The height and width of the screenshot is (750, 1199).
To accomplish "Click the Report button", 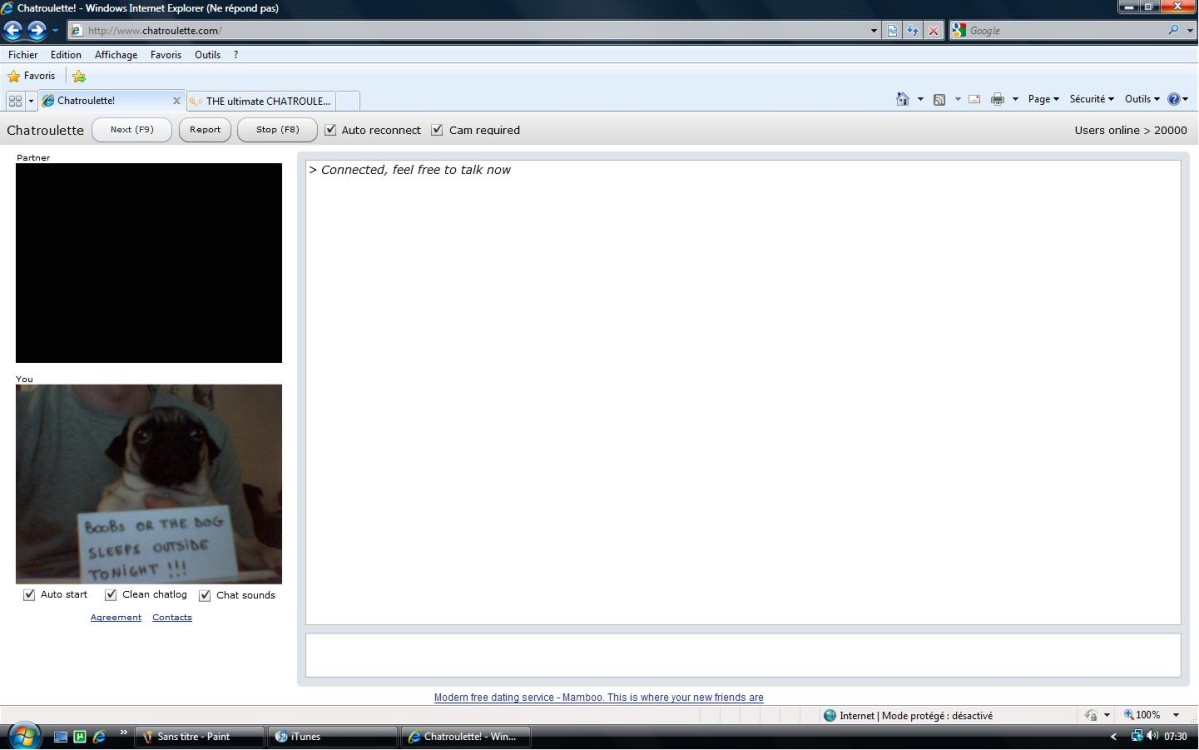I will [x=205, y=130].
